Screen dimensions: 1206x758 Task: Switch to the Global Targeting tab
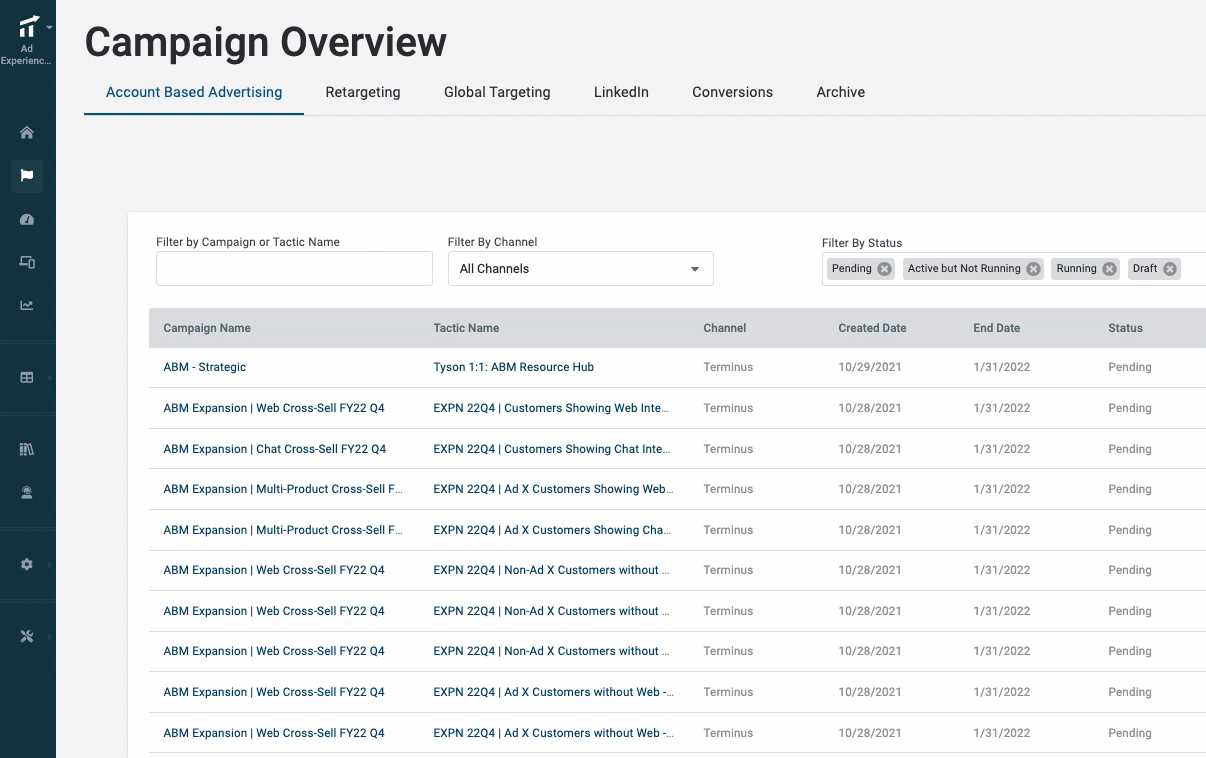[497, 92]
